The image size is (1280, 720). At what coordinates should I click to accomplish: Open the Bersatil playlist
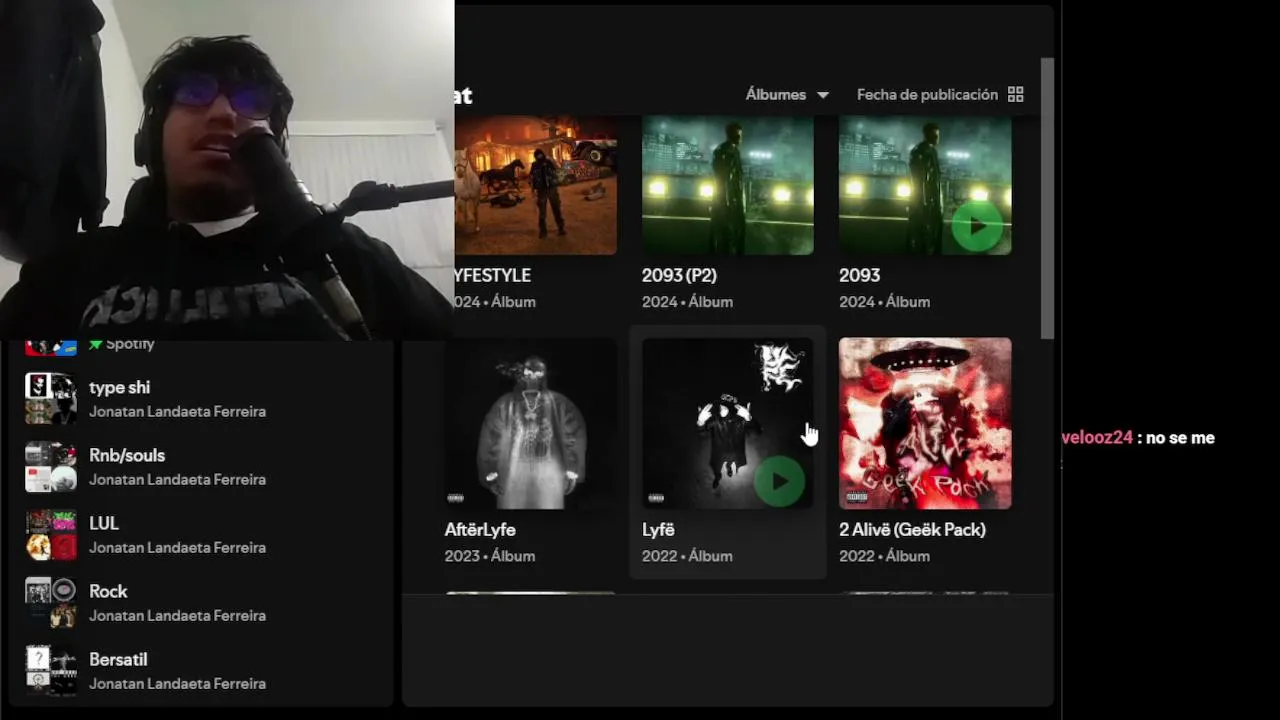tap(200, 670)
